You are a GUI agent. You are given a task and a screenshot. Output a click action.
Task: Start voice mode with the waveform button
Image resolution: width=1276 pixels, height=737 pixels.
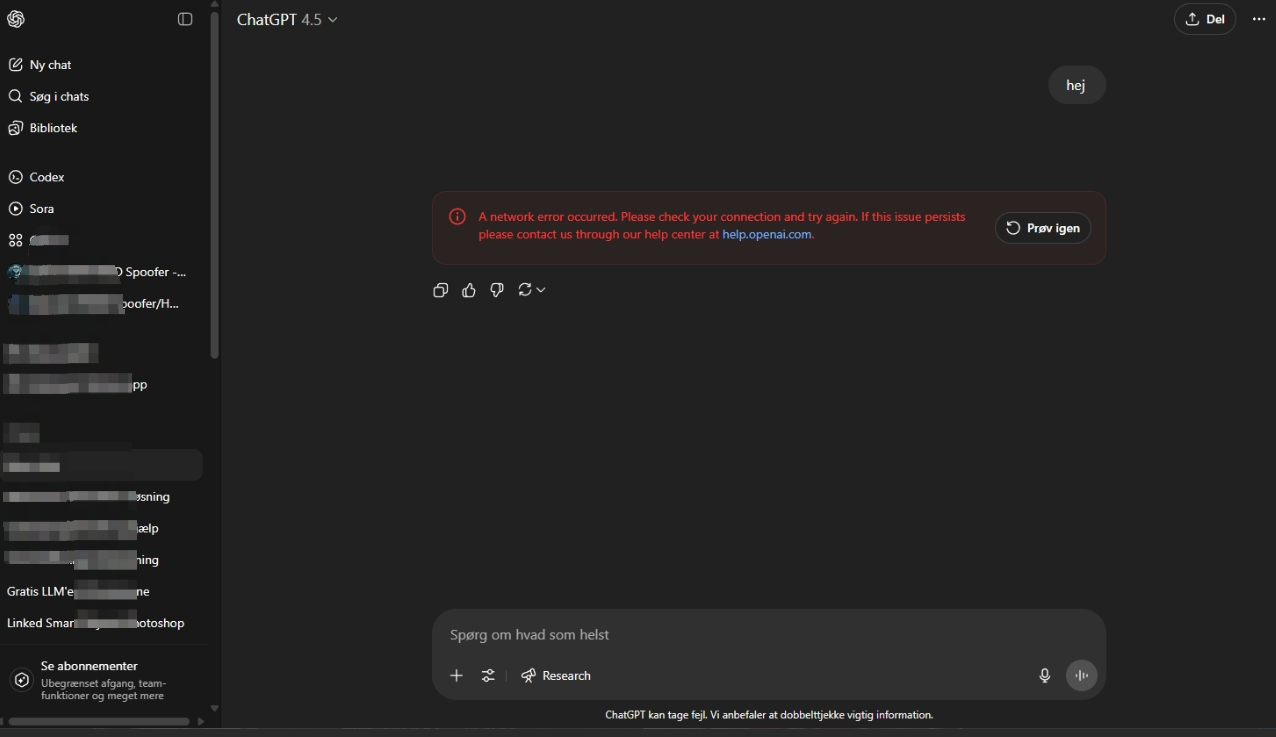(1081, 676)
